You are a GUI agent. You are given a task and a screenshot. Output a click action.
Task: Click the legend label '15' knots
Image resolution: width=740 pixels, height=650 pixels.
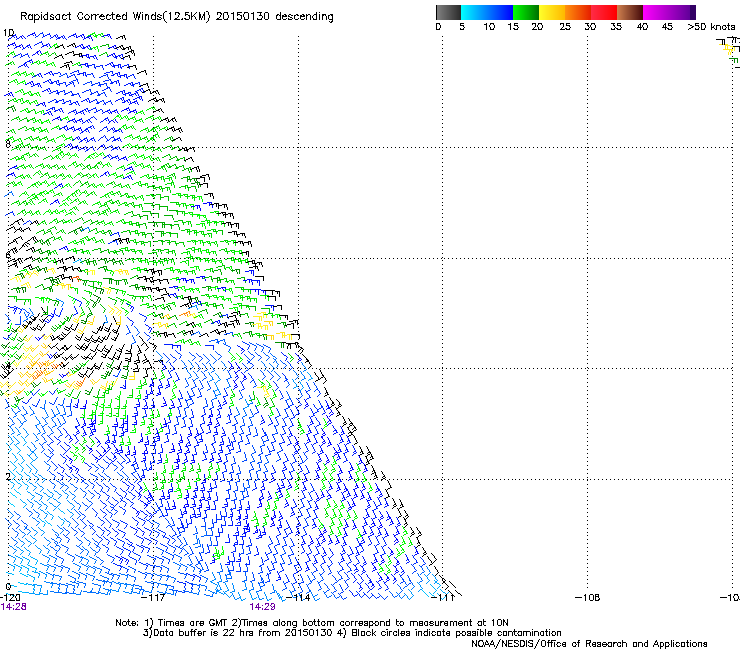pos(513,27)
